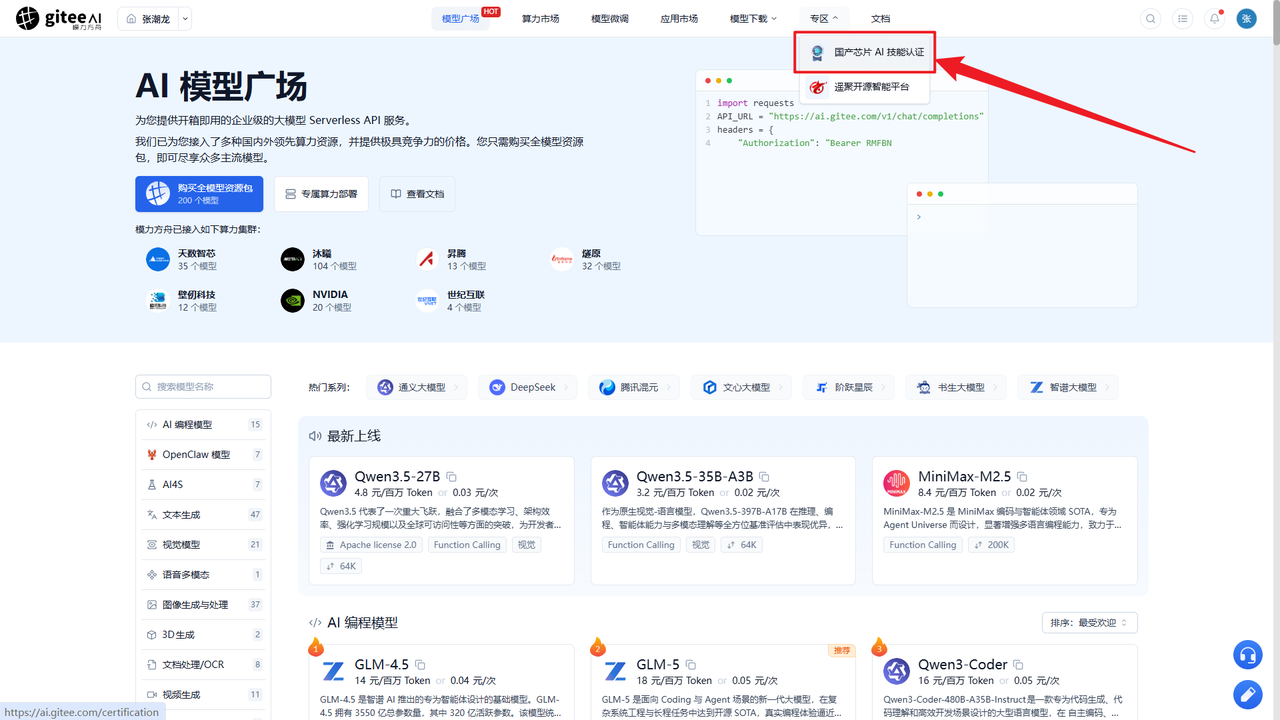Viewport: 1280px width, 720px height.
Task: Filter by 视频生成 category
Action: point(203,695)
